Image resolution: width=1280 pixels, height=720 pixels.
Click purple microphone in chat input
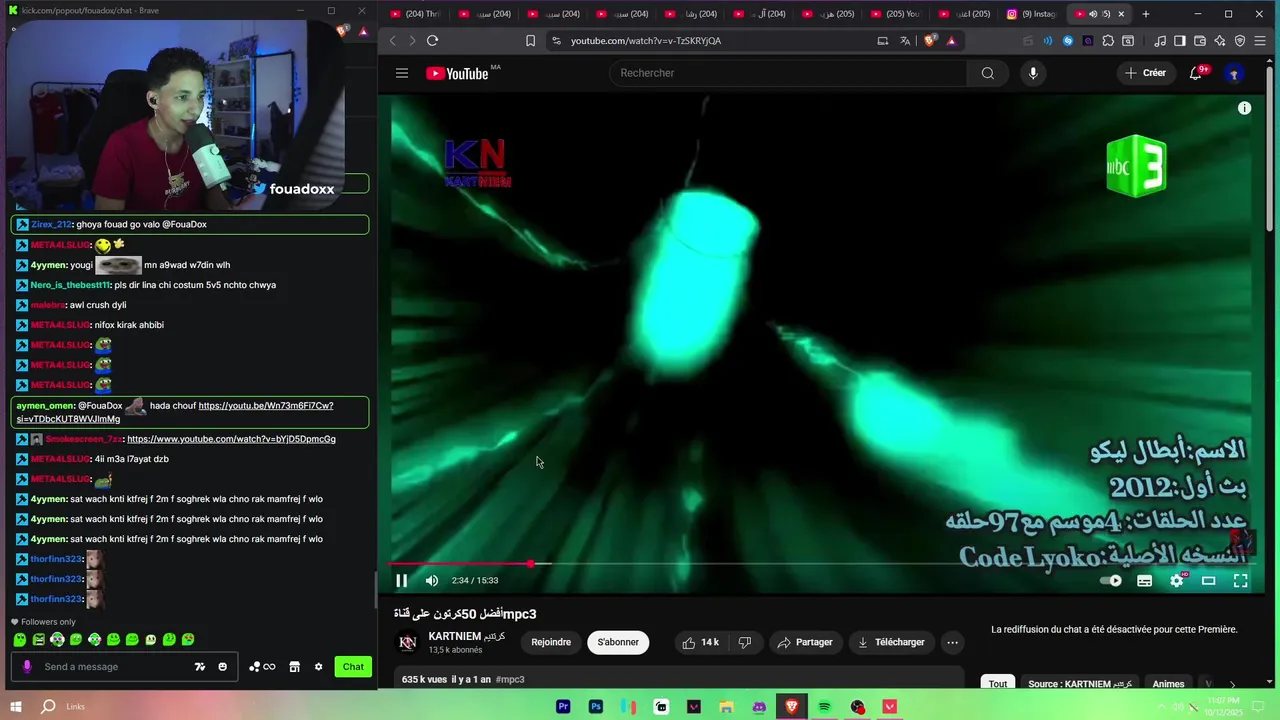click(x=27, y=667)
